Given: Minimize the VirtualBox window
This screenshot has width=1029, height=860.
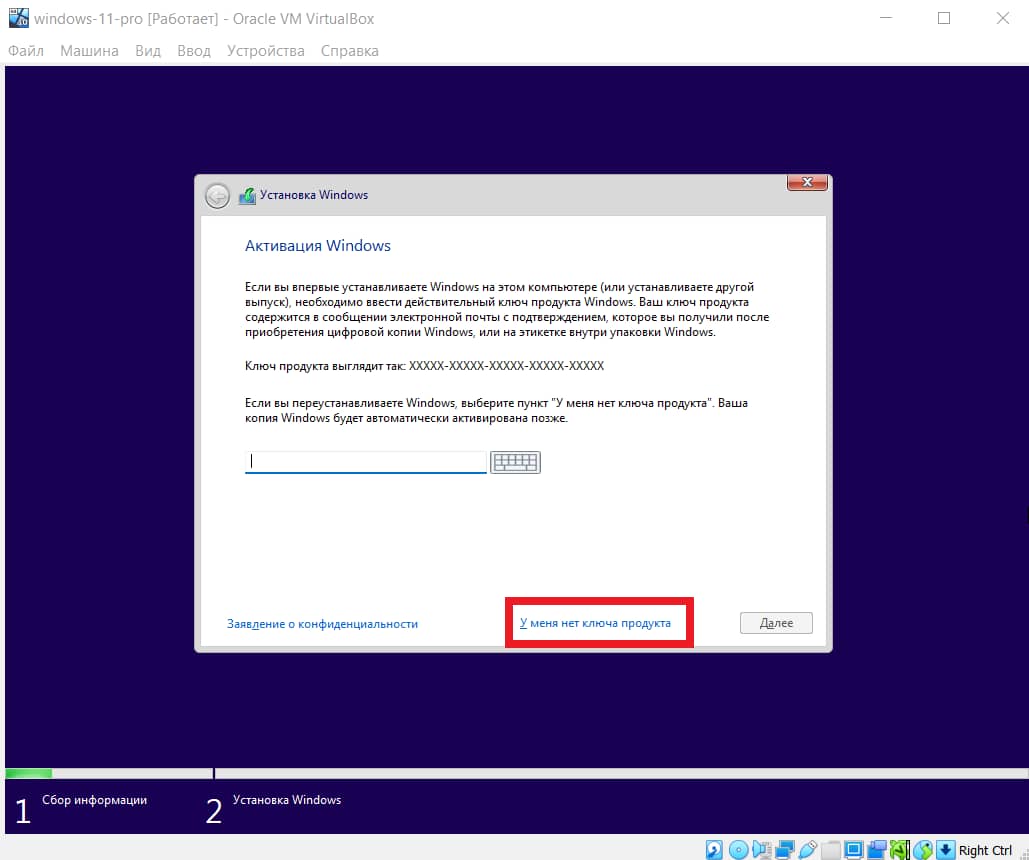Looking at the screenshot, I should [886, 18].
